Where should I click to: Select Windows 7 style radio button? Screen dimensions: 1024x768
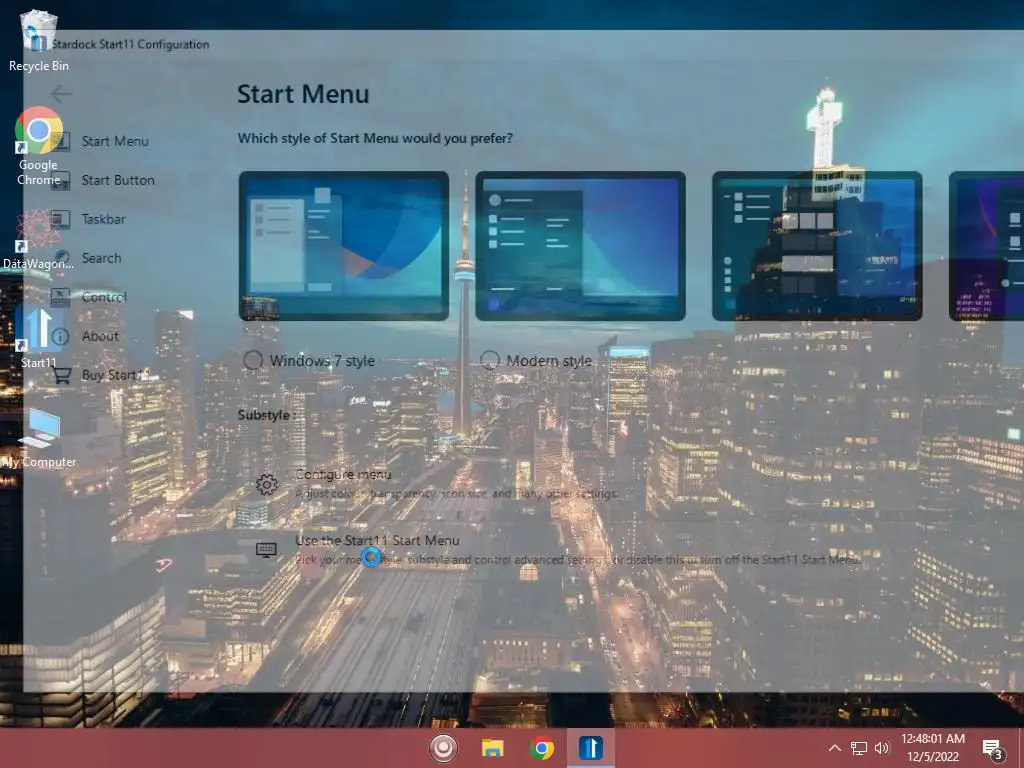pyautogui.click(x=253, y=360)
